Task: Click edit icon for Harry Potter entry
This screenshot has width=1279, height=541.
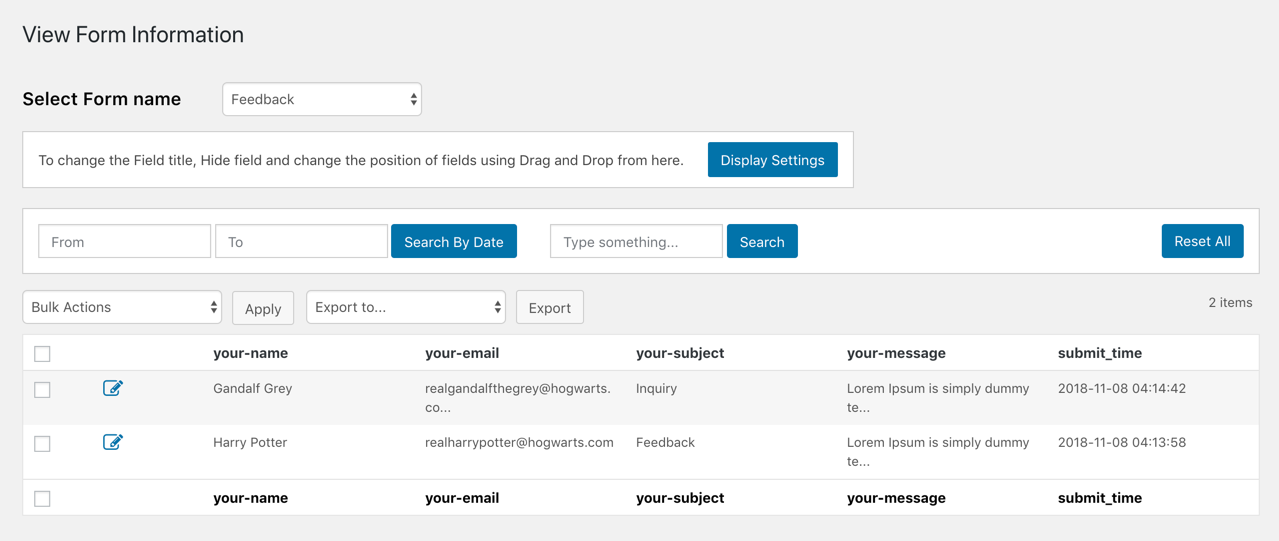Action: pos(113,442)
